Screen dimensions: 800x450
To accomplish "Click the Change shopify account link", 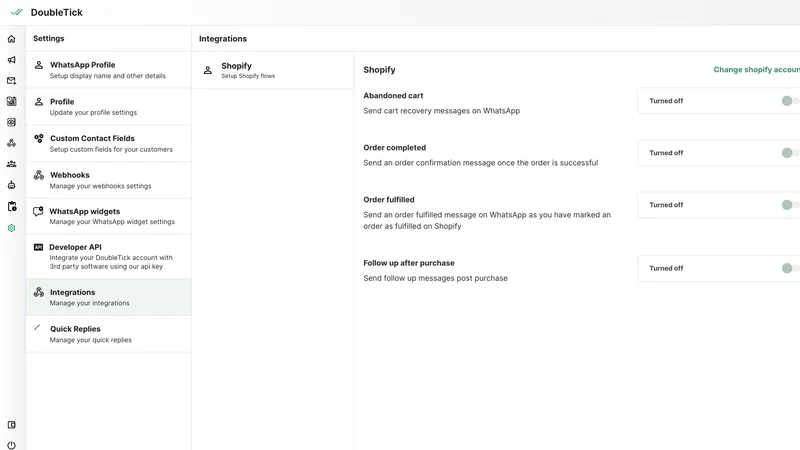I will [757, 69].
